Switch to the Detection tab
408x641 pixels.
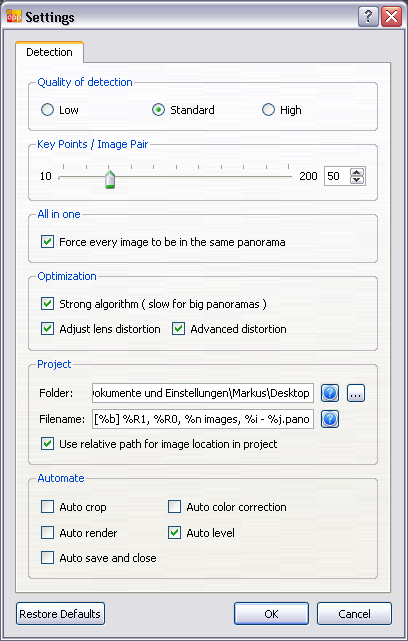[49, 52]
